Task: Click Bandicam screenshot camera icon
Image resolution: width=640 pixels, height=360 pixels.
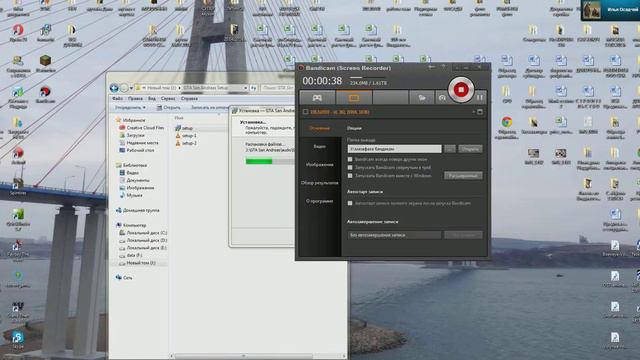Action: (442, 98)
